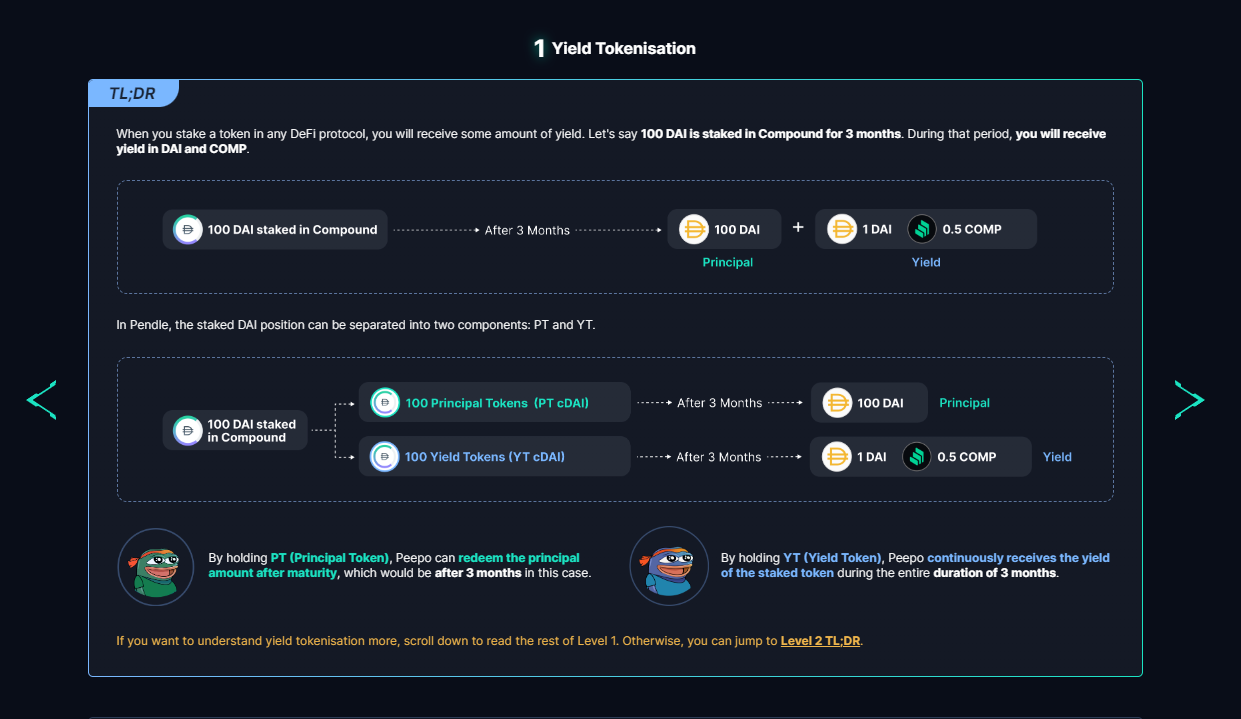Click 'PT (Principal Token)' highlighted text

pyautogui.click(x=330, y=558)
